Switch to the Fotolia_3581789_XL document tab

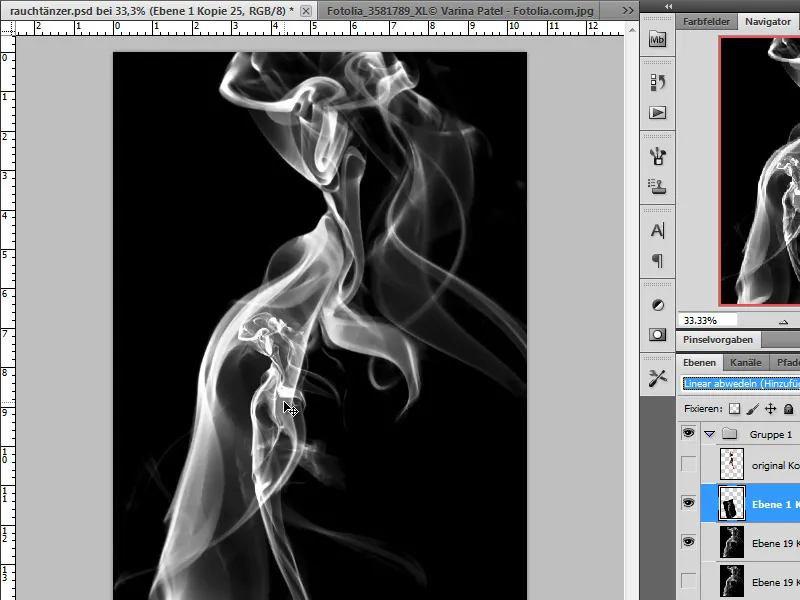point(460,11)
